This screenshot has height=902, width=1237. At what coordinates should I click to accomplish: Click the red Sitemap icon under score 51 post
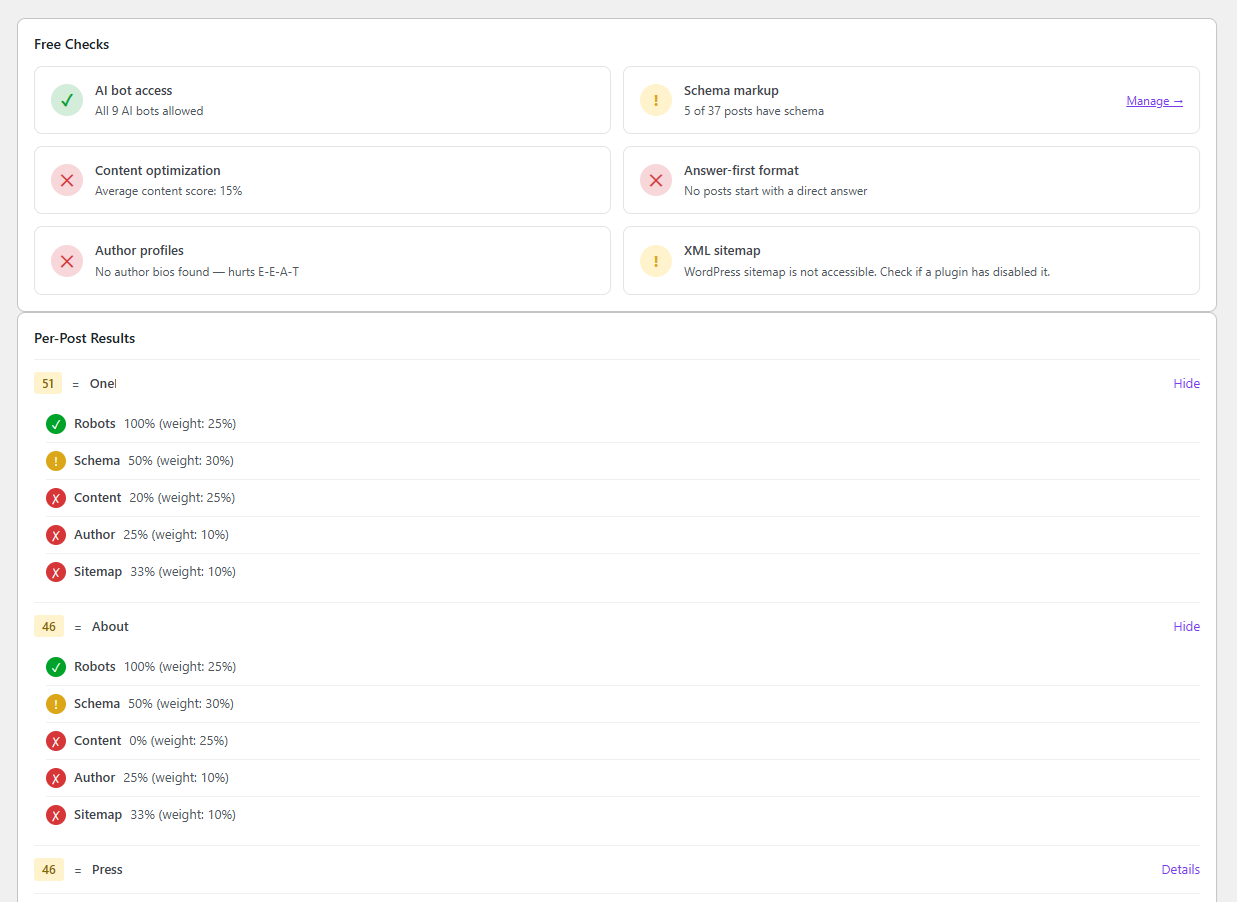(56, 572)
